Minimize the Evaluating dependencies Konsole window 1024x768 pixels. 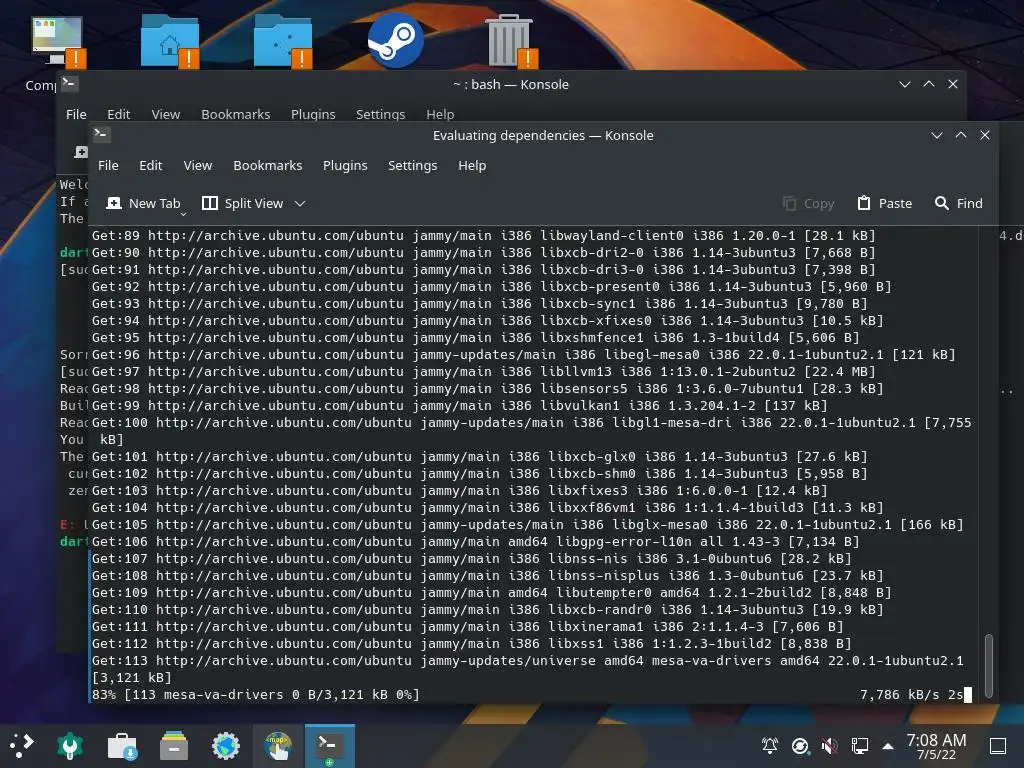[x=936, y=135]
